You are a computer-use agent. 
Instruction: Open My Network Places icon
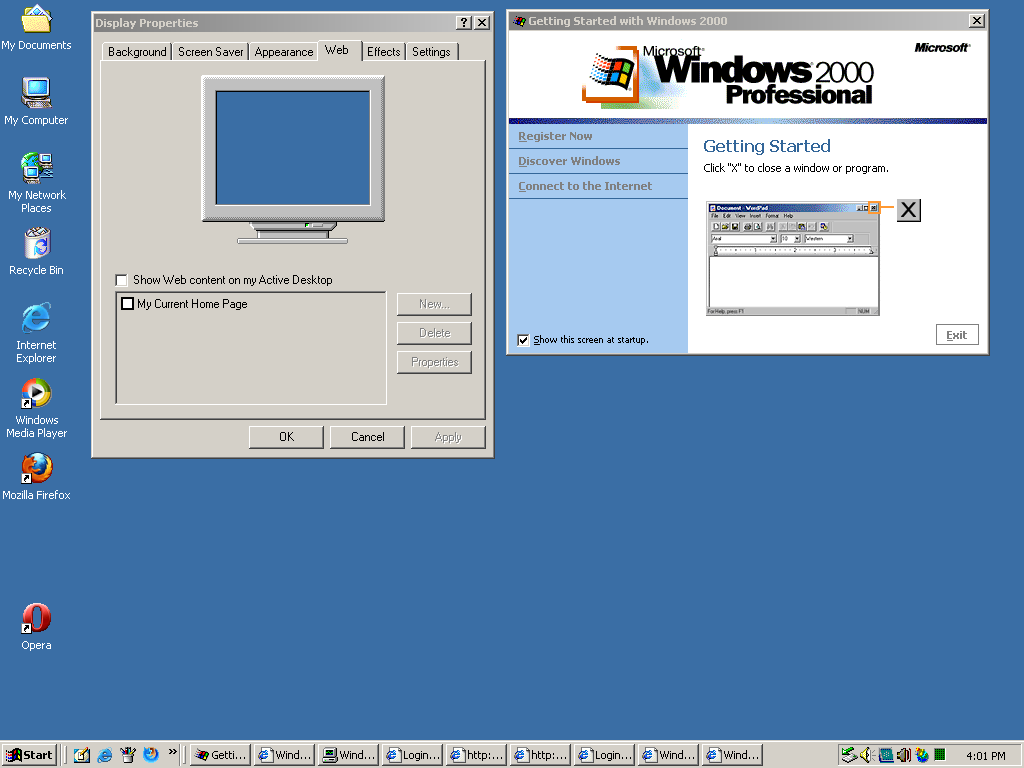pos(36,170)
